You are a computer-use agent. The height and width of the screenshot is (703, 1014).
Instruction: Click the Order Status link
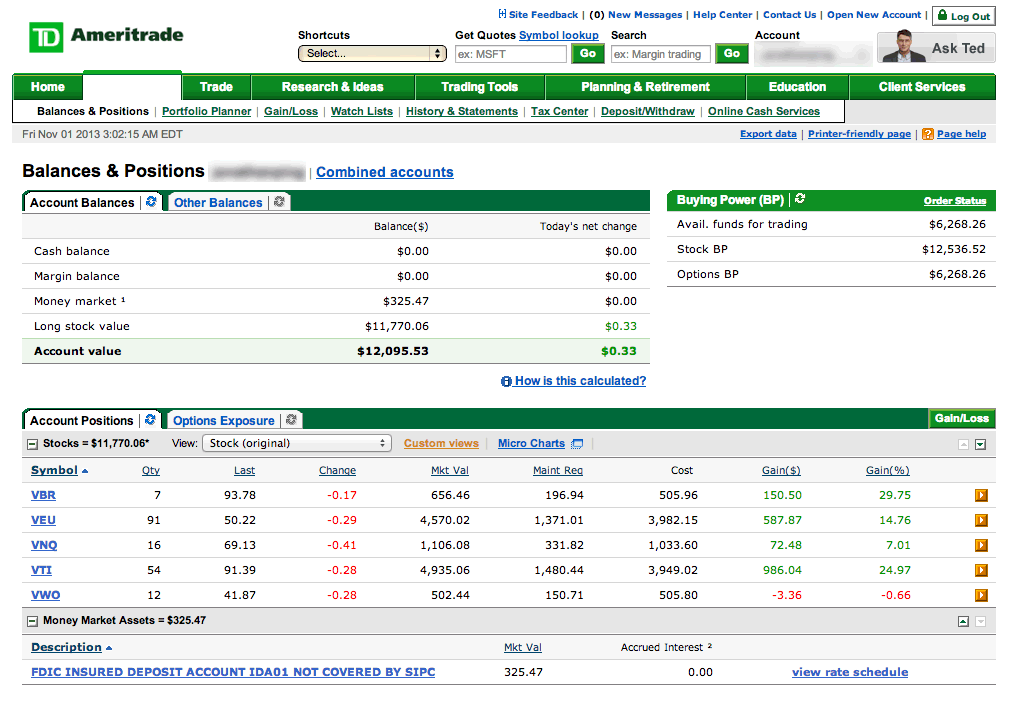(955, 200)
